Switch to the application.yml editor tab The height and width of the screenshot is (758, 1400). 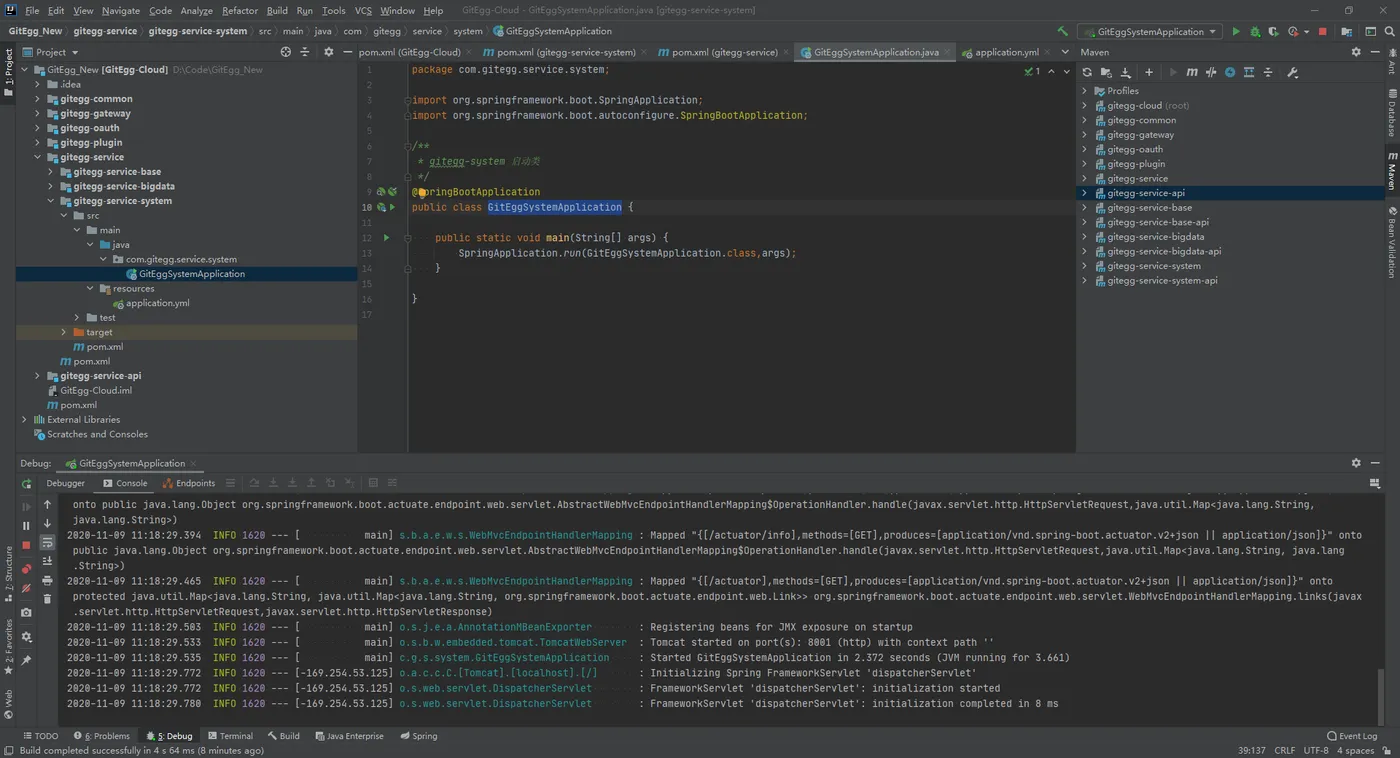point(1006,52)
